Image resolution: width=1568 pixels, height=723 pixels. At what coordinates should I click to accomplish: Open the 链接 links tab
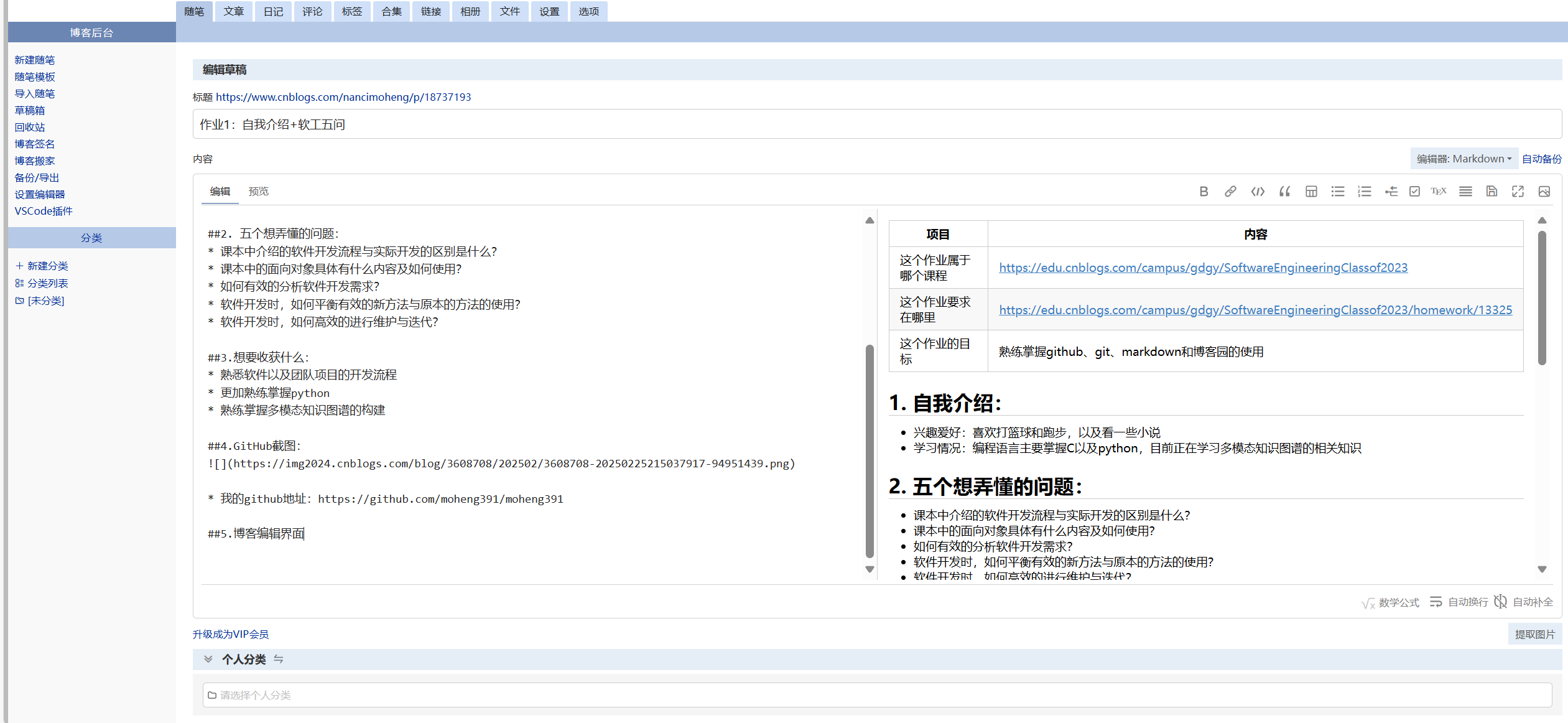[x=431, y=11]
